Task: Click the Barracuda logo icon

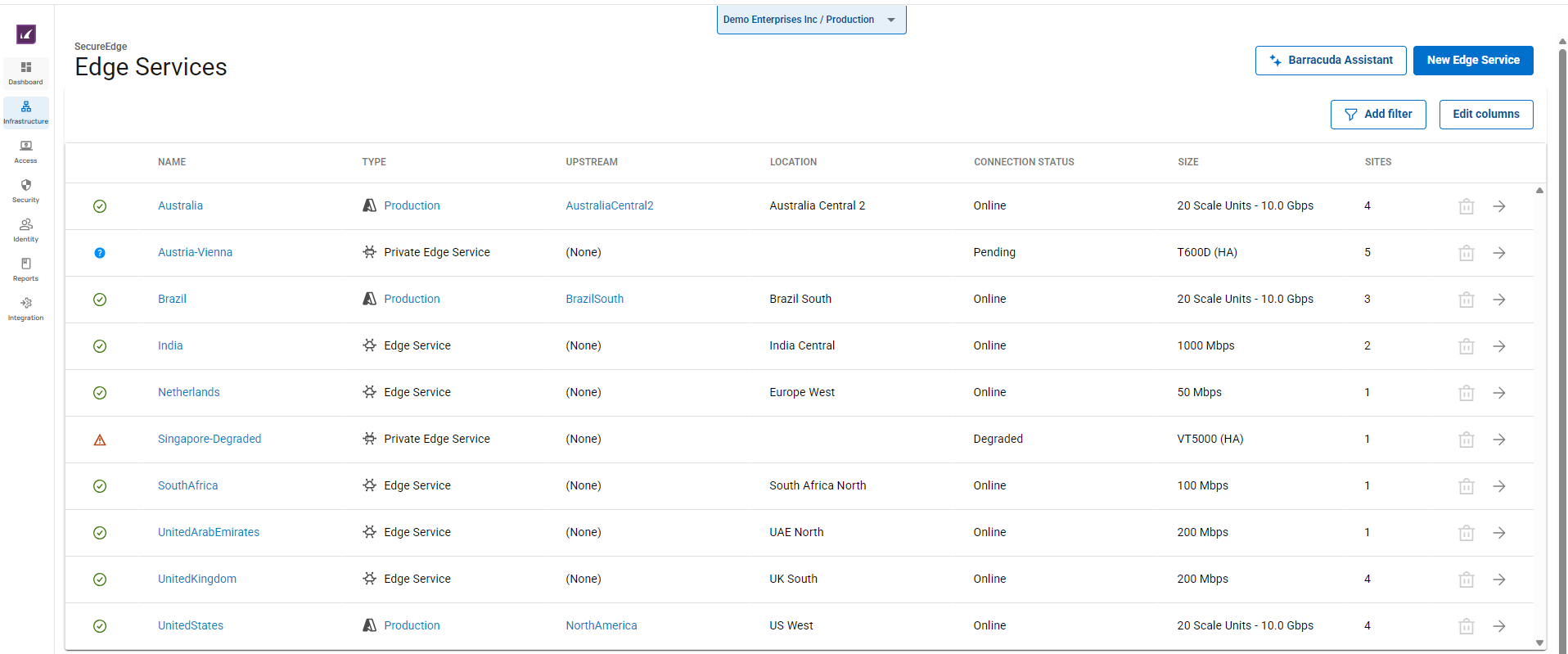Action: tap(26, 34)
